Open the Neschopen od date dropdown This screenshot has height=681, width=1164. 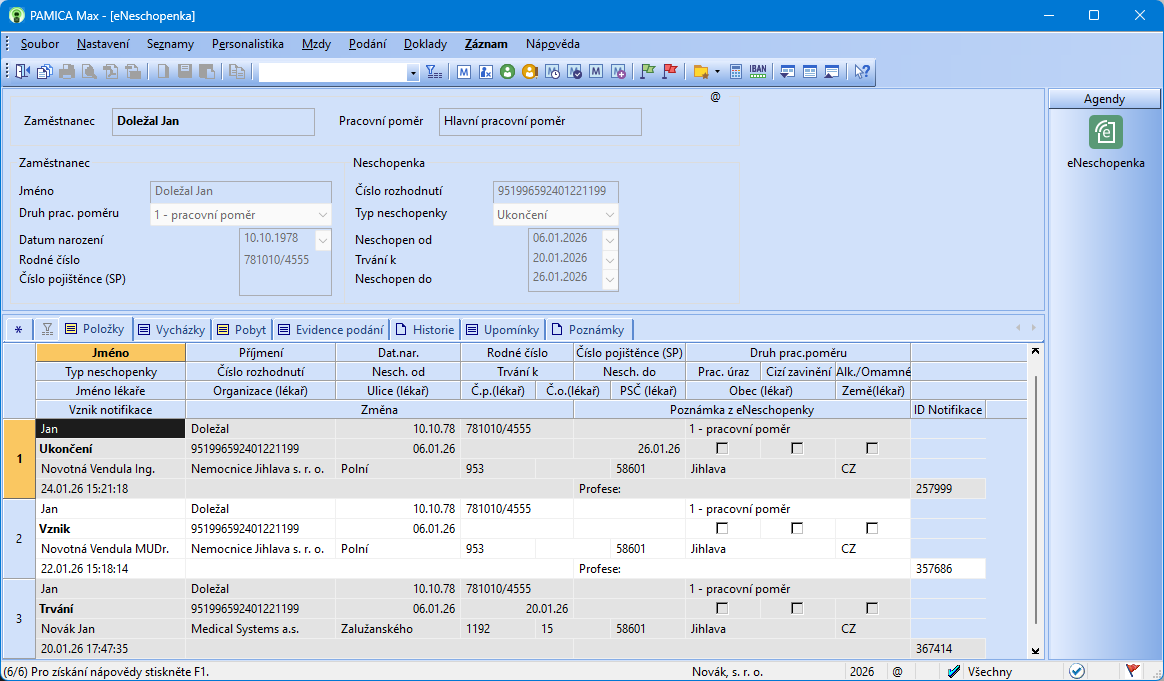[610, 239]
